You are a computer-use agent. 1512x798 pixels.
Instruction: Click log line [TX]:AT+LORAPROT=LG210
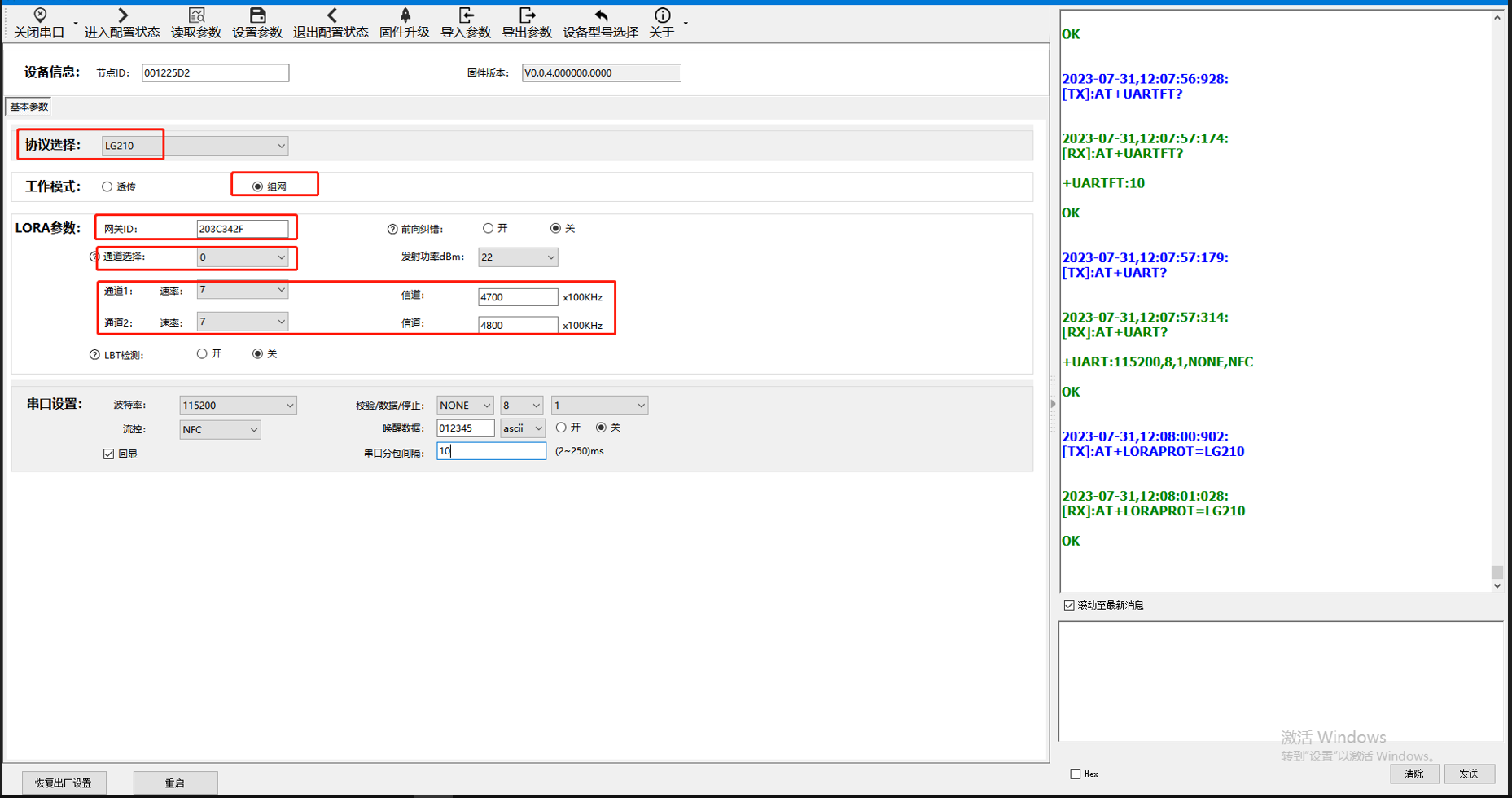click(1153, 451)
